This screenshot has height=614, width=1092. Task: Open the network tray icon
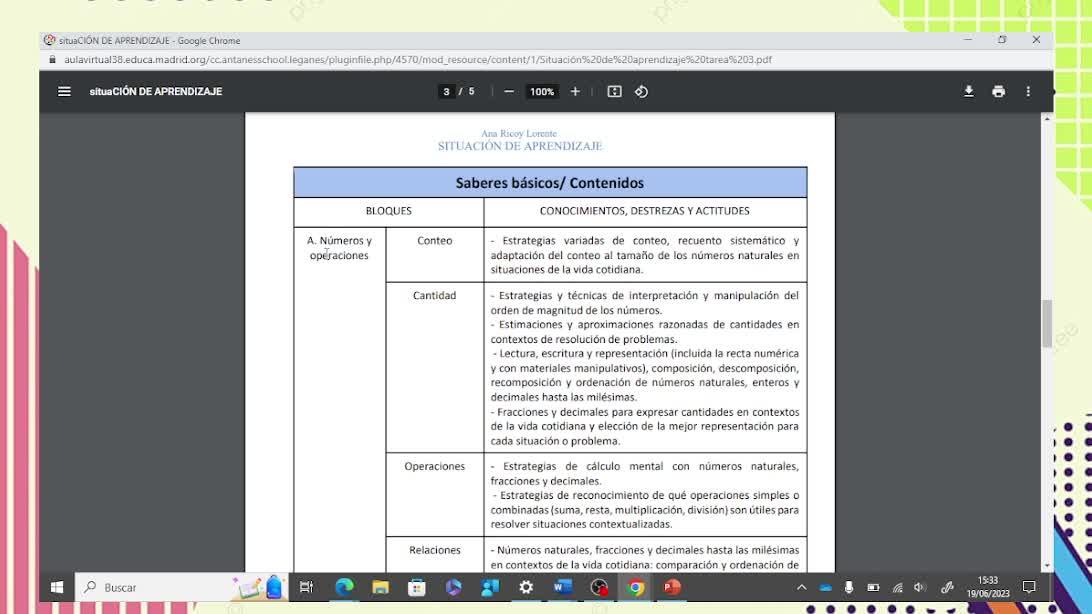coord(898,588)
